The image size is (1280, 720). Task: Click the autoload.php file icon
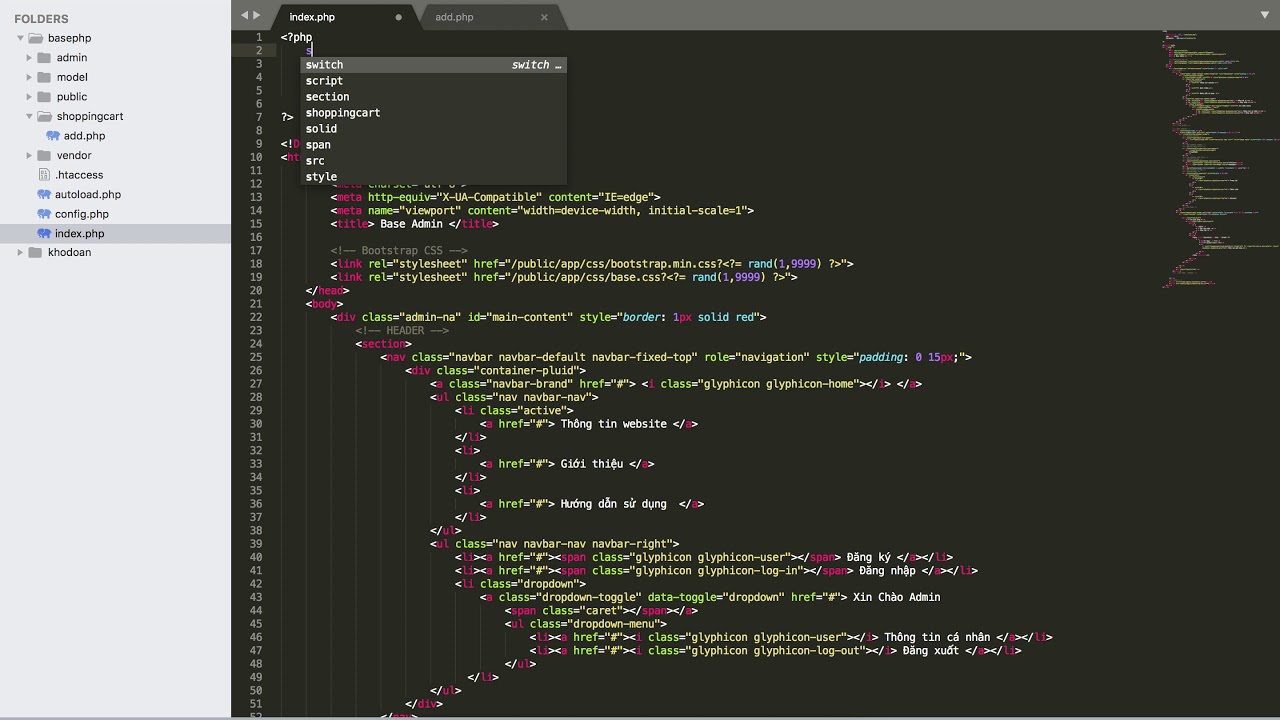point(44,194)
